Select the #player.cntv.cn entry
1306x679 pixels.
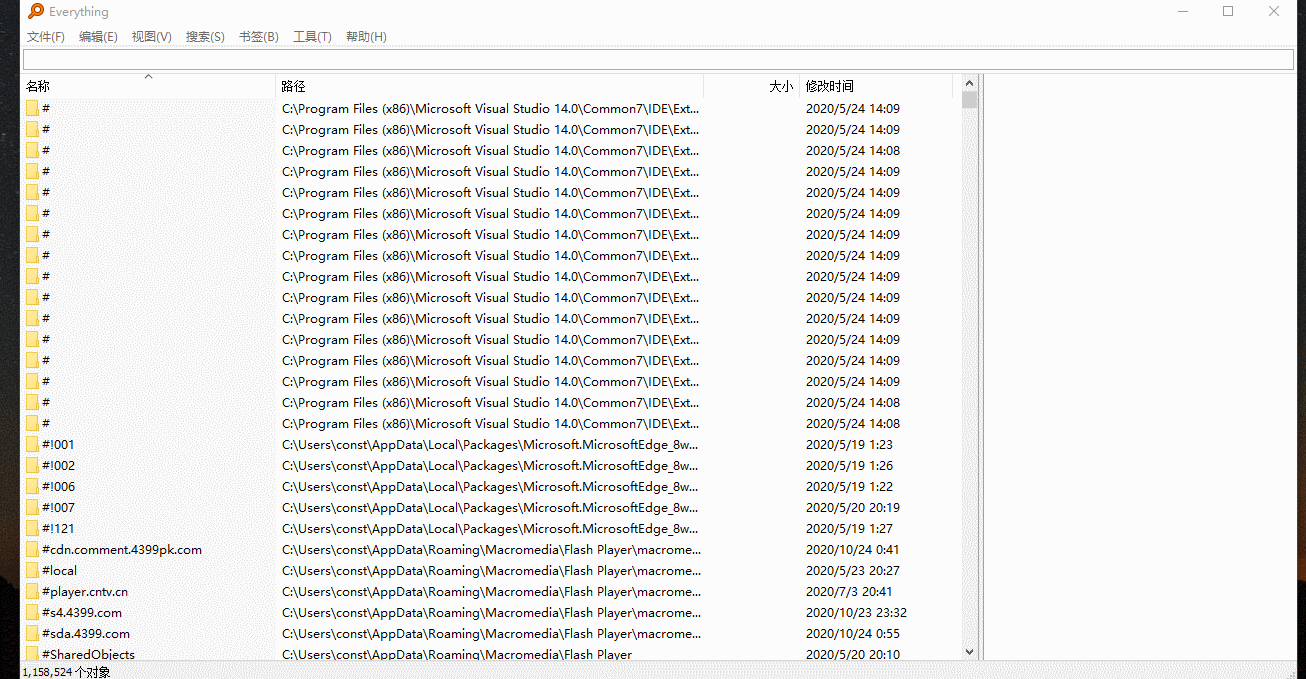point(85,592)
